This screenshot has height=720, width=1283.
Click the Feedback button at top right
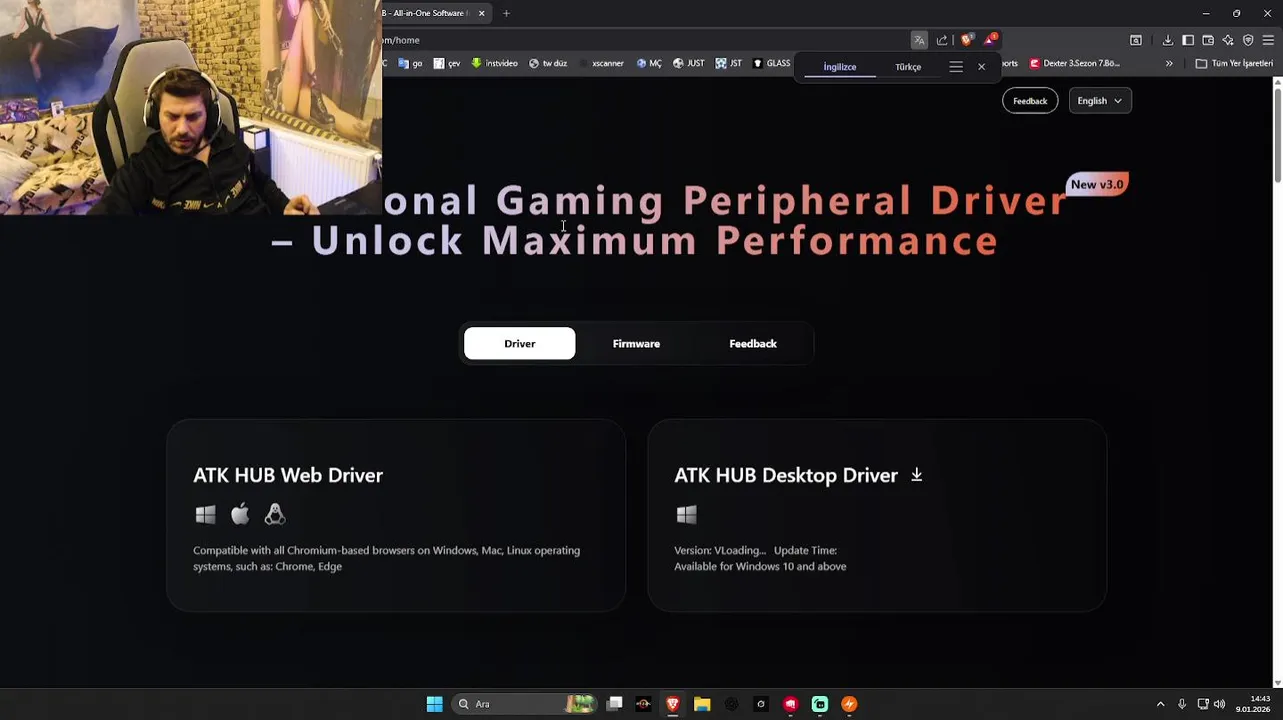coord(1030,101)
